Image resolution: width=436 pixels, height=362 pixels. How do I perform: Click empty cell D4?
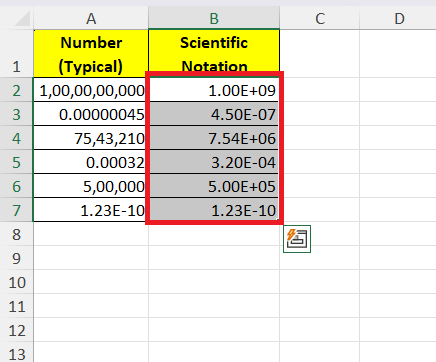[x=398, y=138]
